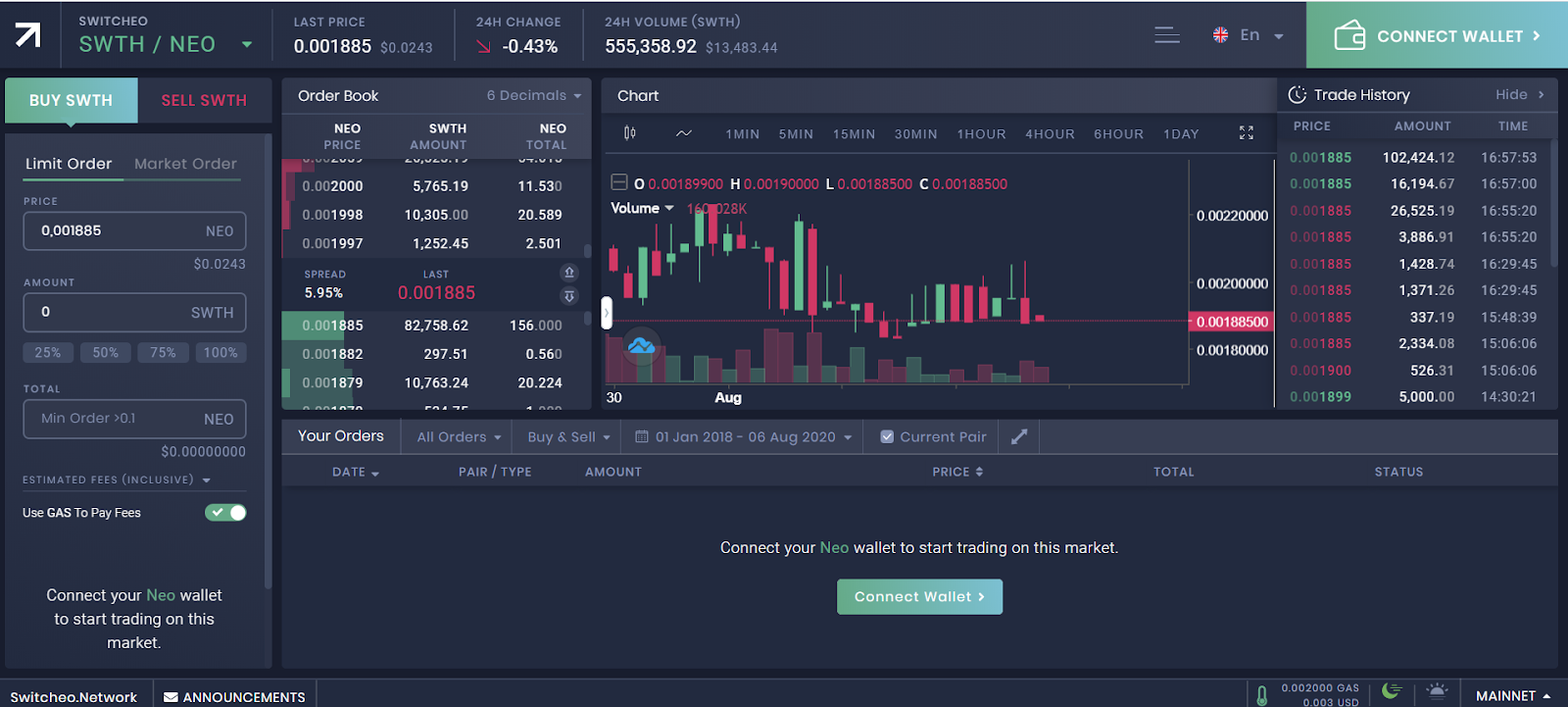Select the 5MIN chart interval

pyautogui.click(x=796, y=134)
